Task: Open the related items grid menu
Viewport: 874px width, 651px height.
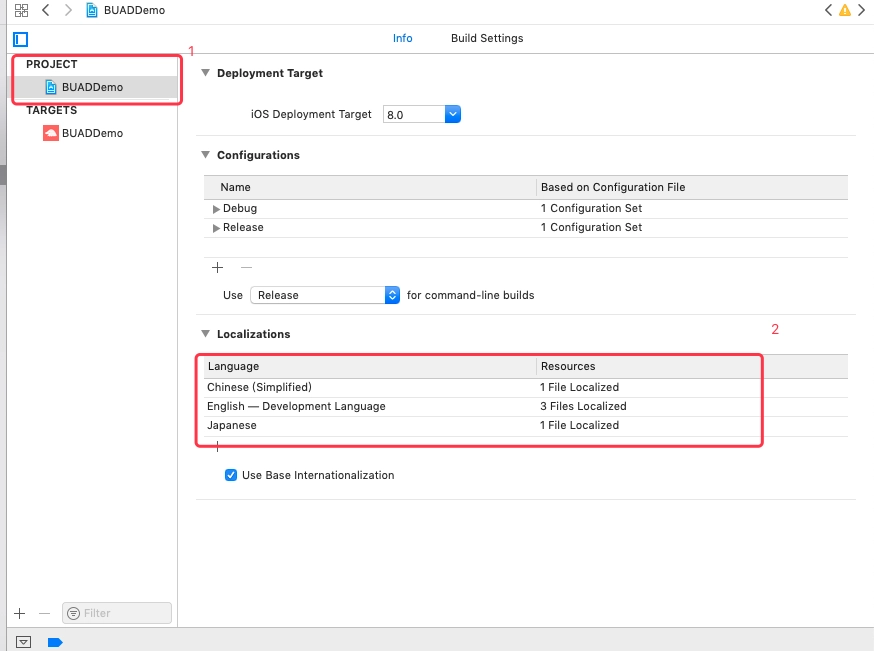Action: point(21,10)
